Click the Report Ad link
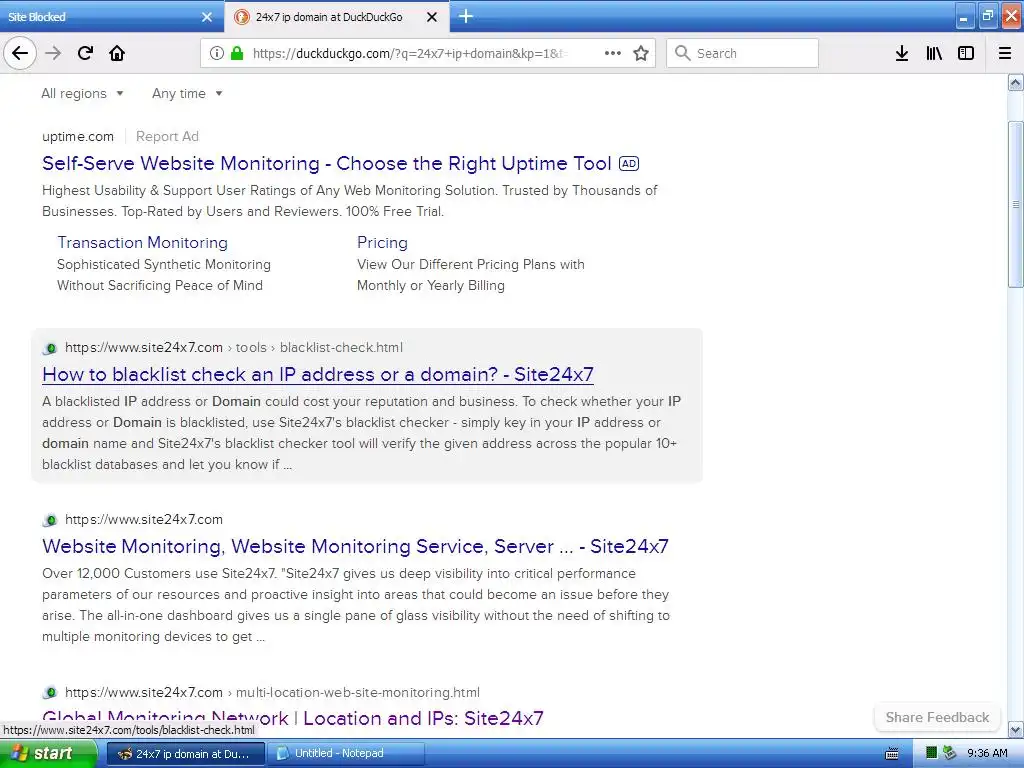The image size is (1024, 768). 167,136
